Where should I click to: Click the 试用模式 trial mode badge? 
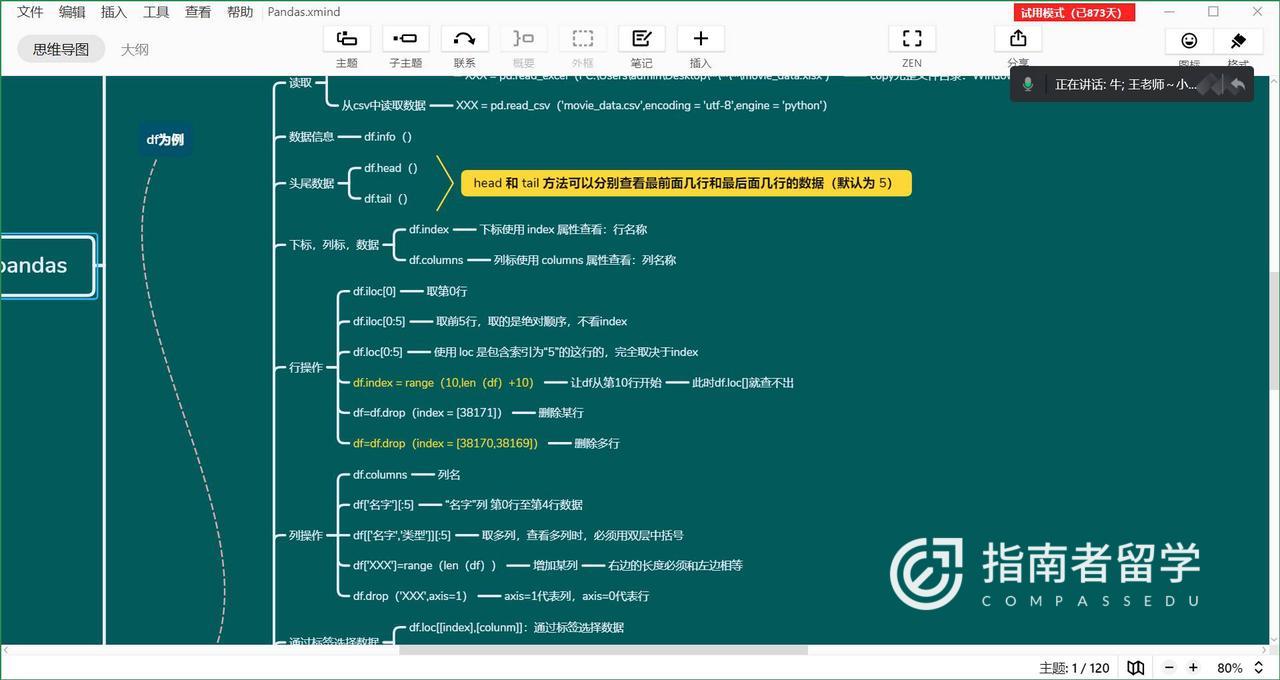point(1074,12)
